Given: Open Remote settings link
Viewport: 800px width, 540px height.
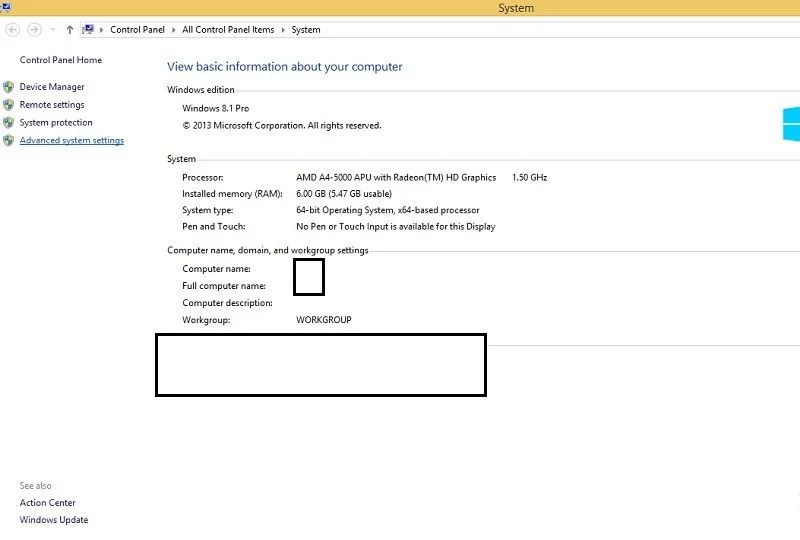Looking at the screenshot, I should click(52, 105).
